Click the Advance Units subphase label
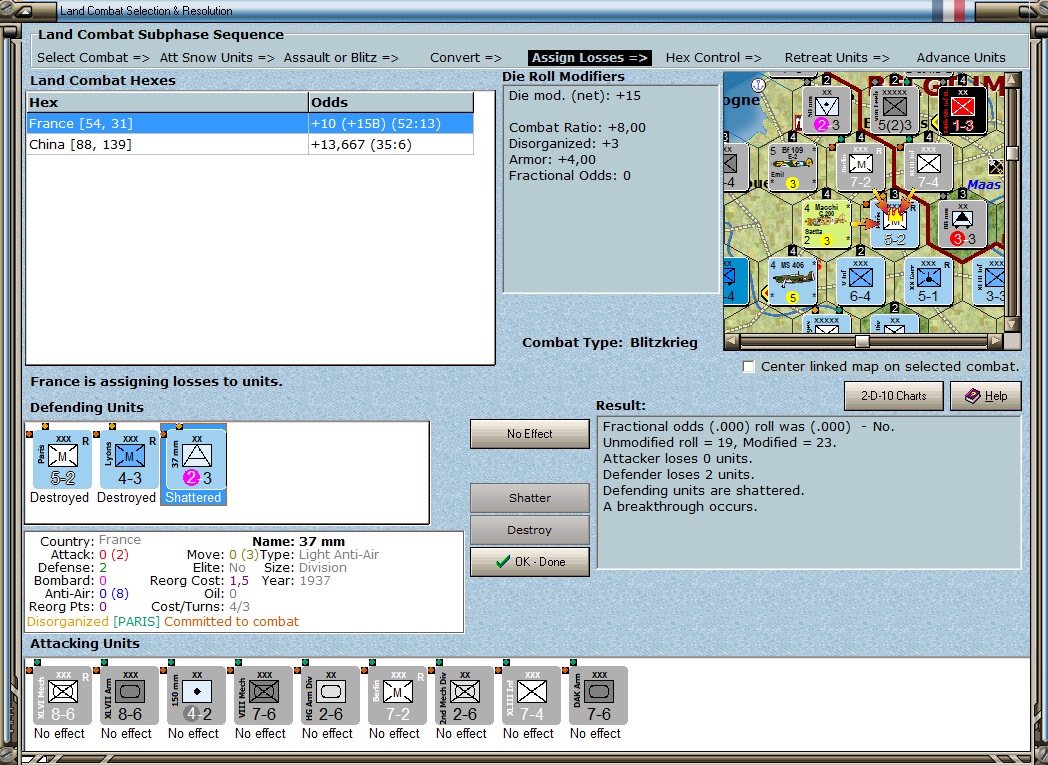 (x=960, y=57)
